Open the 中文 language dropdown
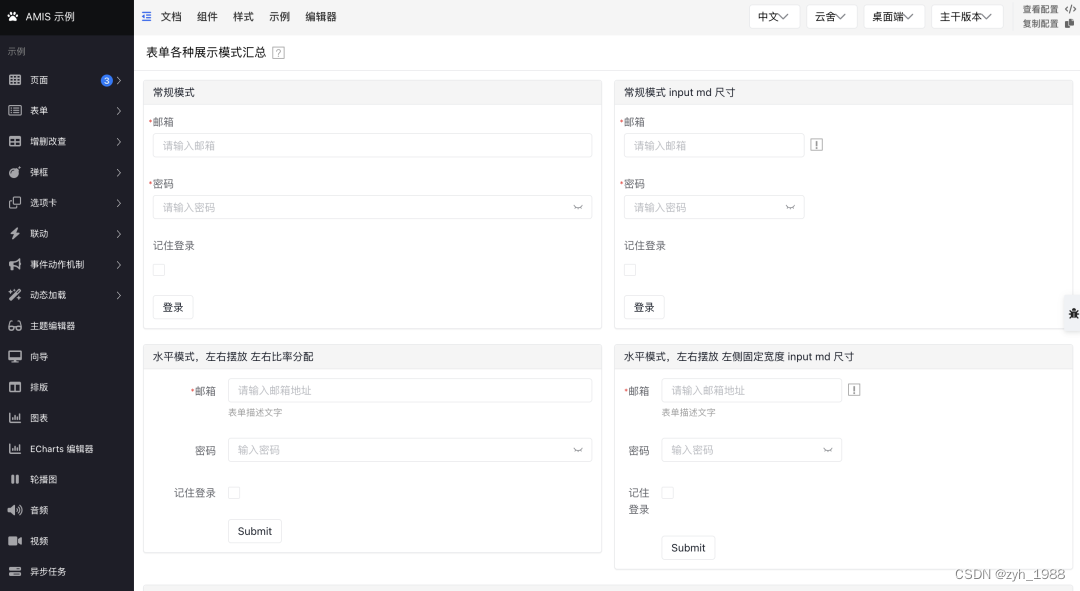Viewport: 1080px width, 591px height. click(x=774, y=17)
